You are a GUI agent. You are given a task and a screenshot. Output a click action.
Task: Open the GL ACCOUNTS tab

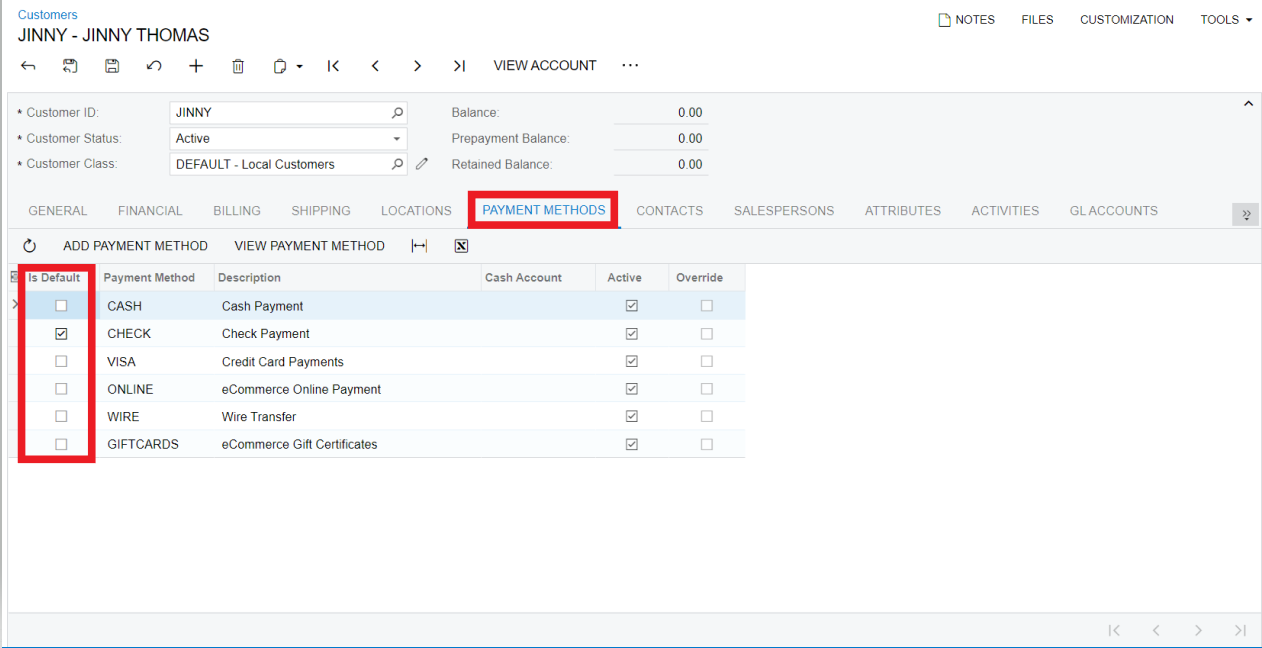[1113, 211]
